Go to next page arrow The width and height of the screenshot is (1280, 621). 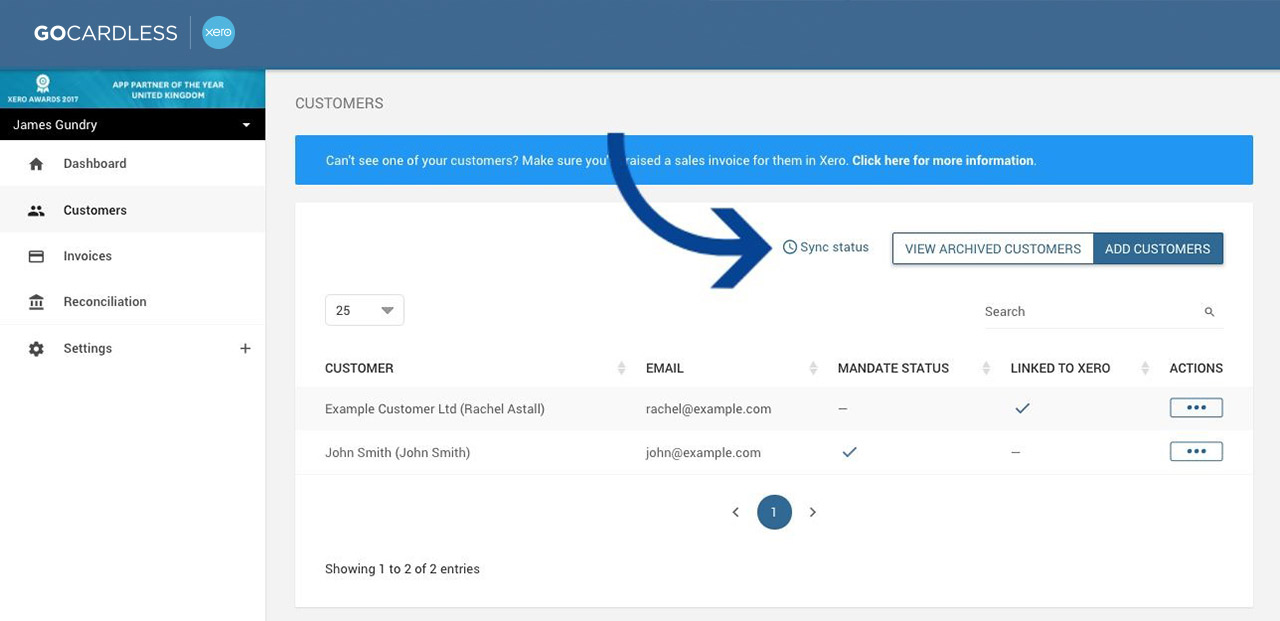813,512
